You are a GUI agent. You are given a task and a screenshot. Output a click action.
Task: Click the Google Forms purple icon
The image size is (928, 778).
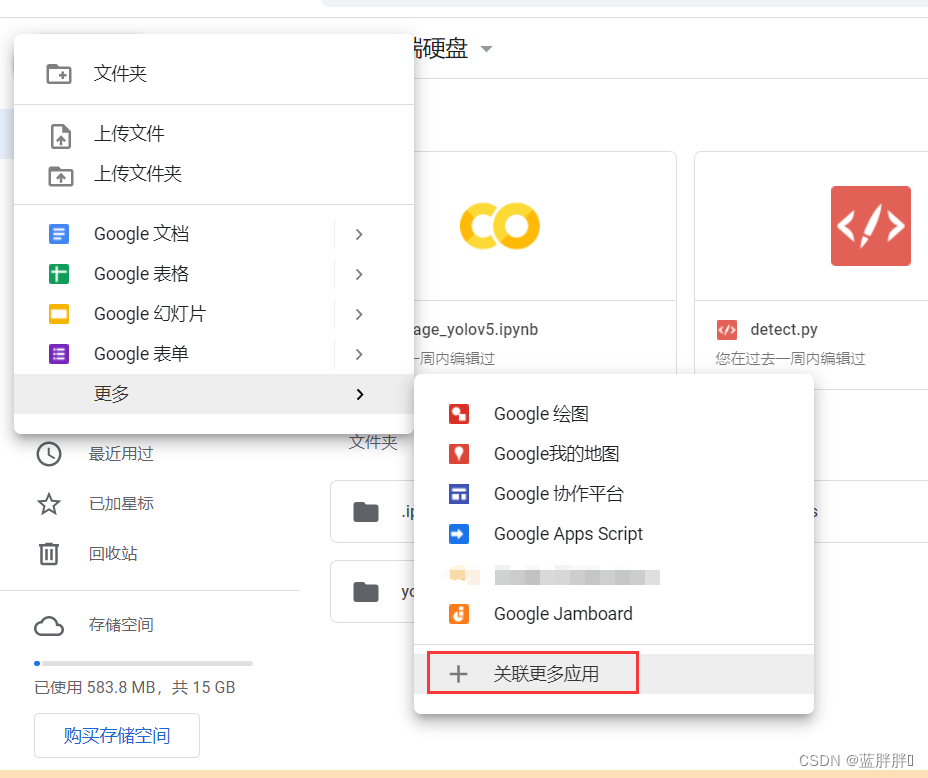59,354
